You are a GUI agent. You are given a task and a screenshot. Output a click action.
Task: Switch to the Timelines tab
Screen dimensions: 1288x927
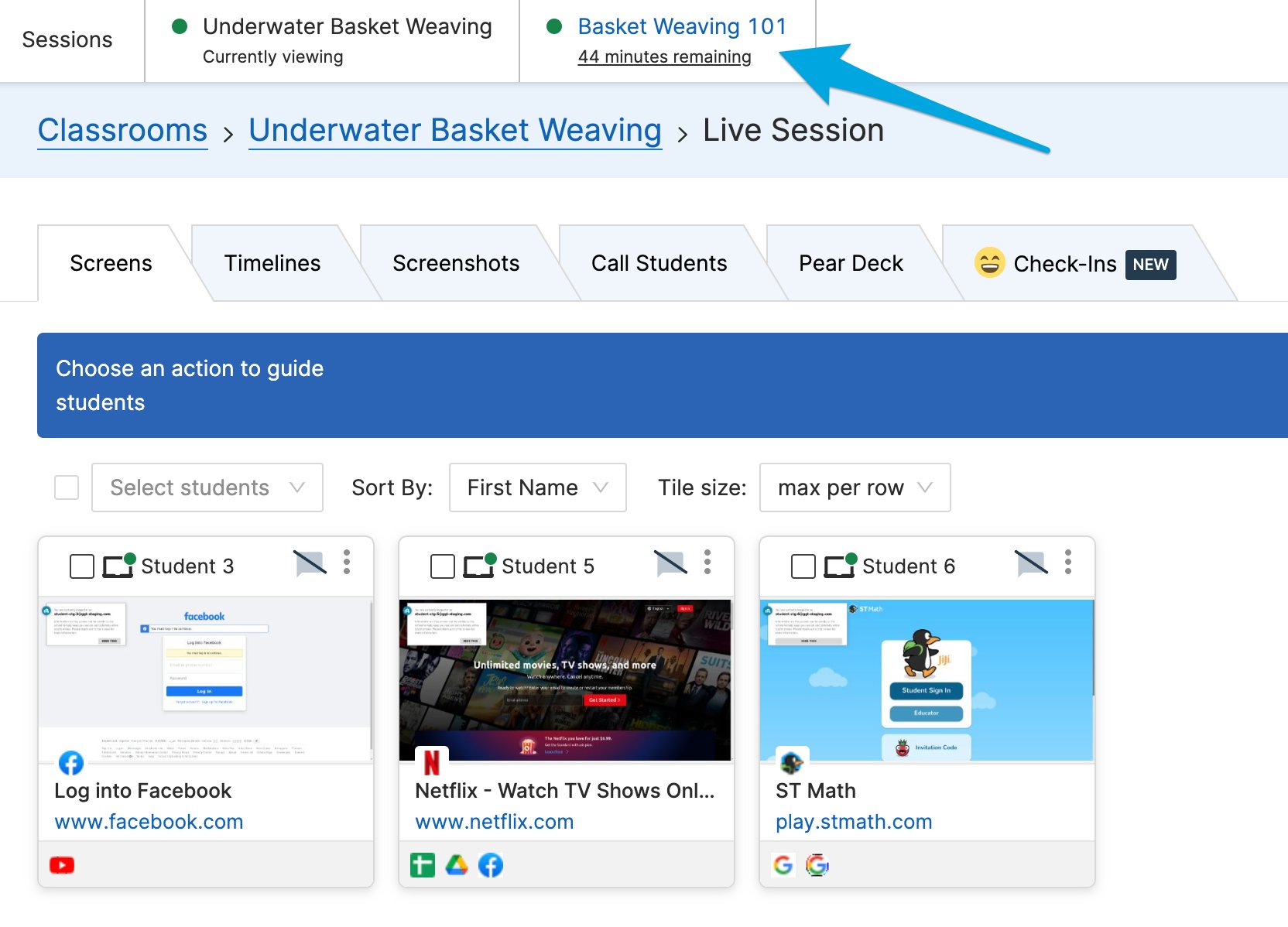click(x=272, y=263)
